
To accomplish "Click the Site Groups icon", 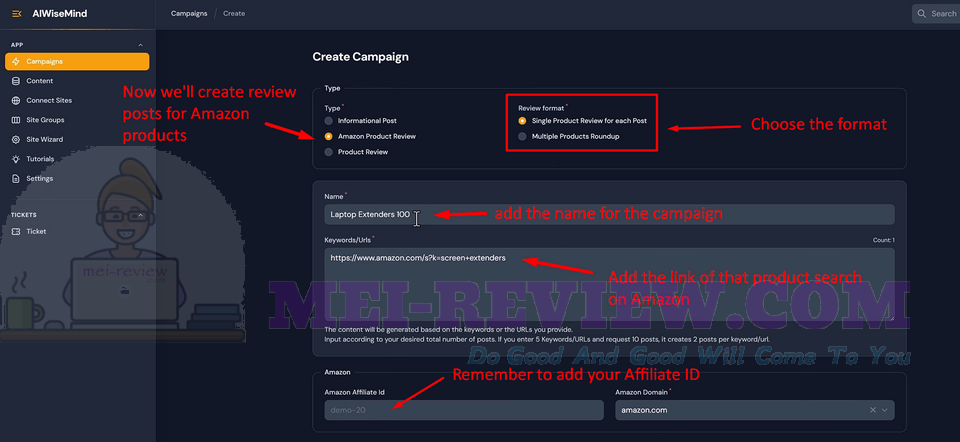I will (15, 120).
